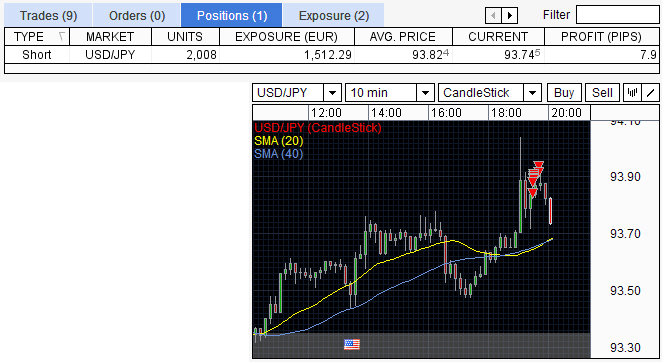This screenshot has width=662, height=362.
Task: Switch to the Trades (9) tab
Action: coord(48,16)
